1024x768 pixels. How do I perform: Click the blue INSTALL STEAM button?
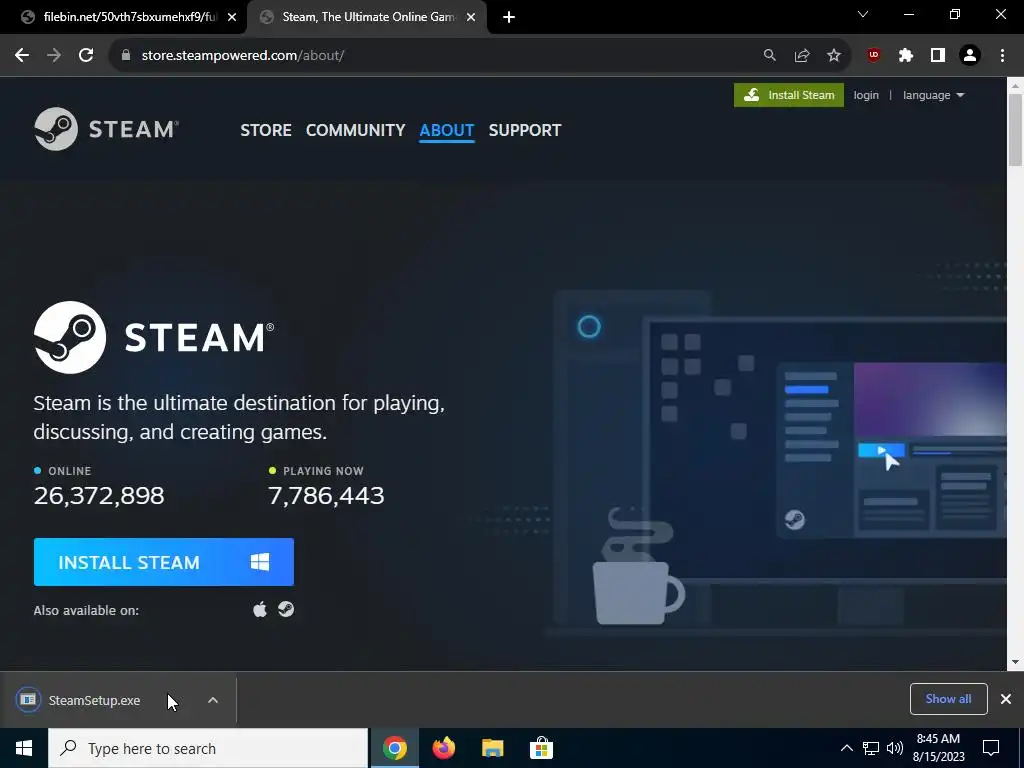point(164,562)
